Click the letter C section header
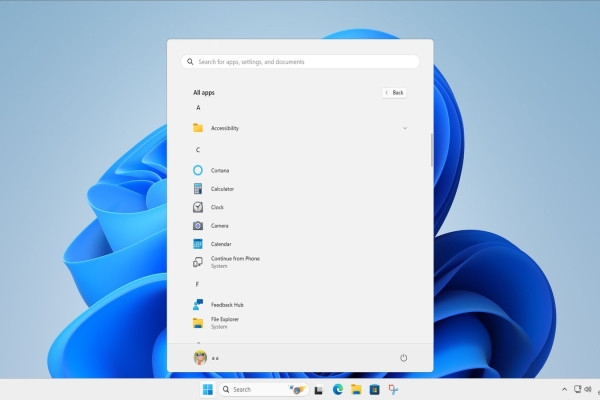The width and height of the screenshot is (600, 400). [x=198, y=150]
